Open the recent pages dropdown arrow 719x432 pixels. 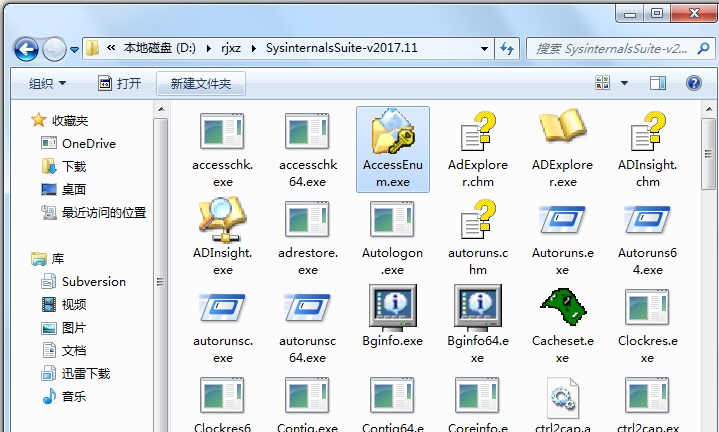74,49
